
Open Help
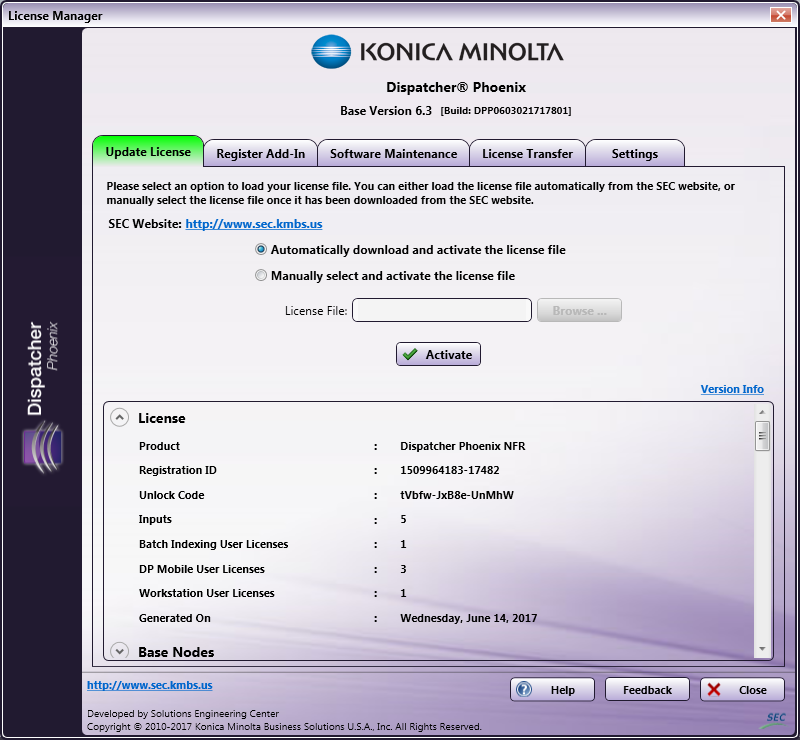(552, 689)
